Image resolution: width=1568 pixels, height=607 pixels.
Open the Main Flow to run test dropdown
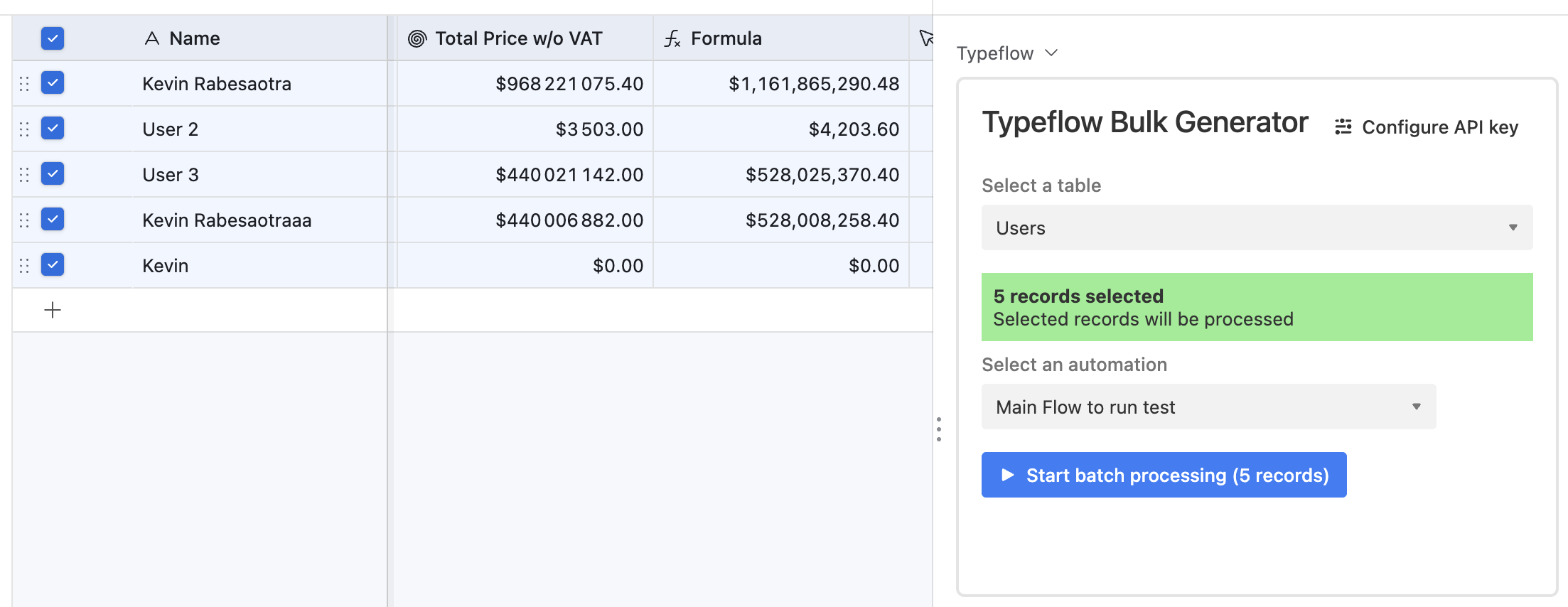[x=1208, y=407]
